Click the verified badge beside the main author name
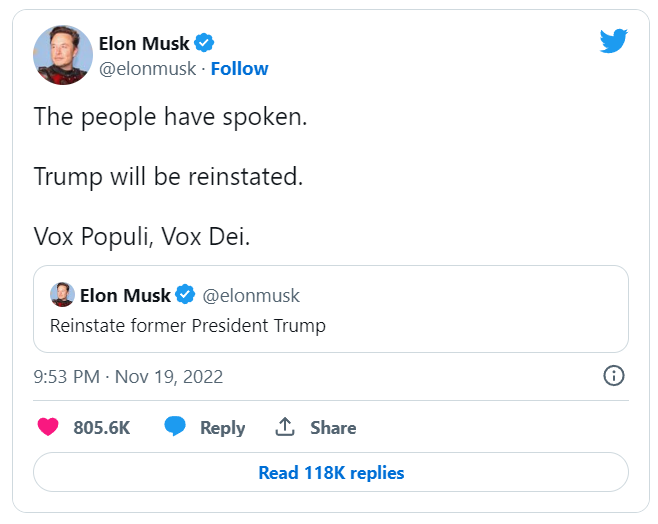 click(205, 43)
